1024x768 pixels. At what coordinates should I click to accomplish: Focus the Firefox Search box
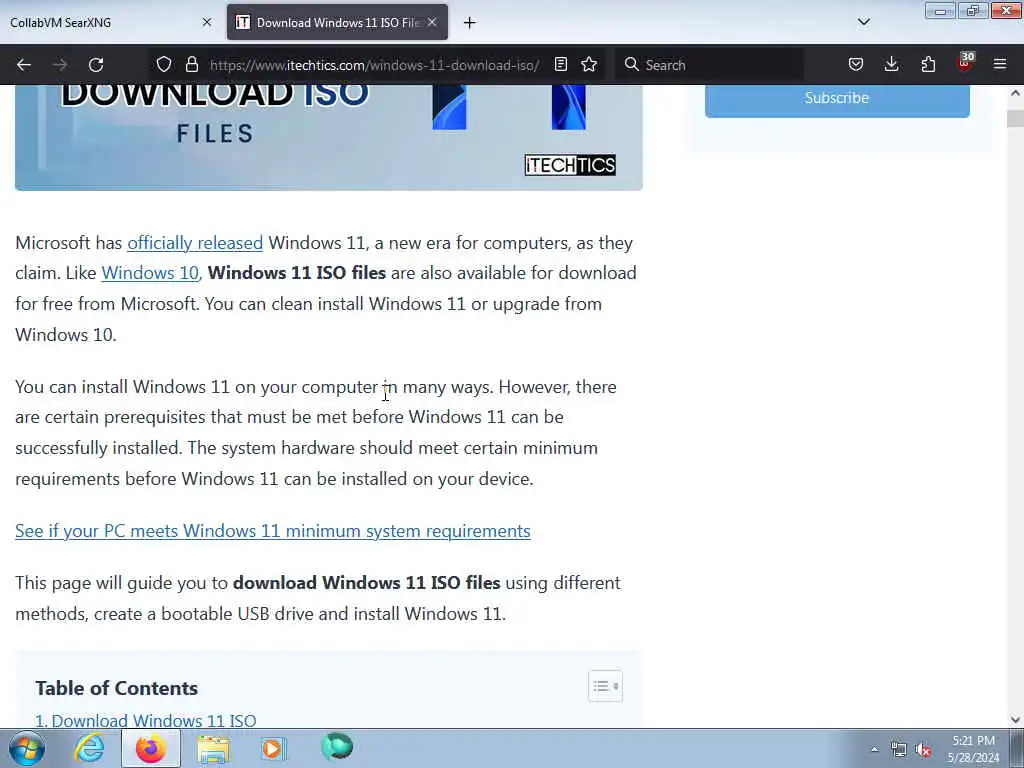[x=709, y=65]
